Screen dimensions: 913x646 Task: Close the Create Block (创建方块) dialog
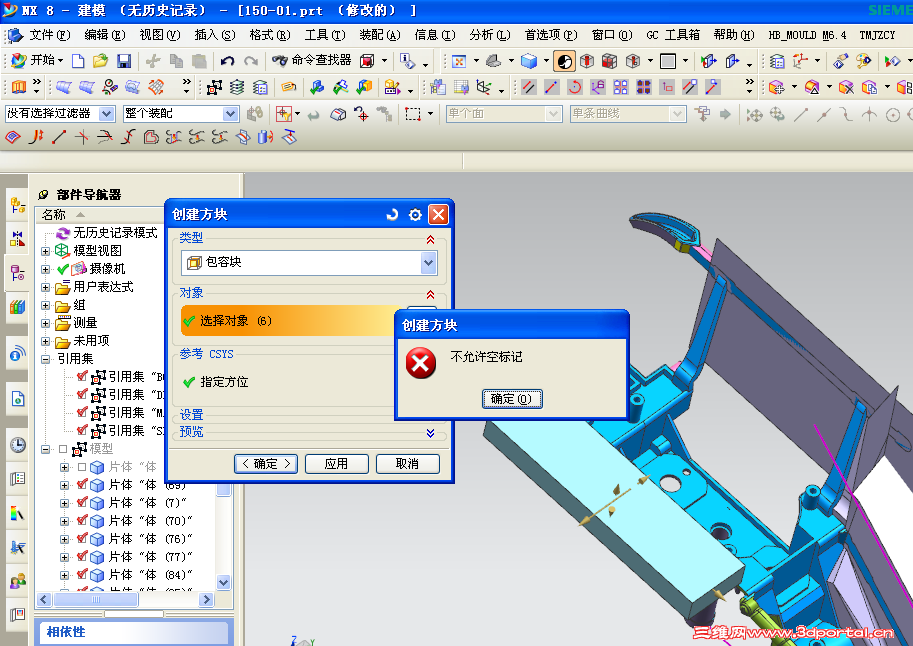(x=438, y=214)
